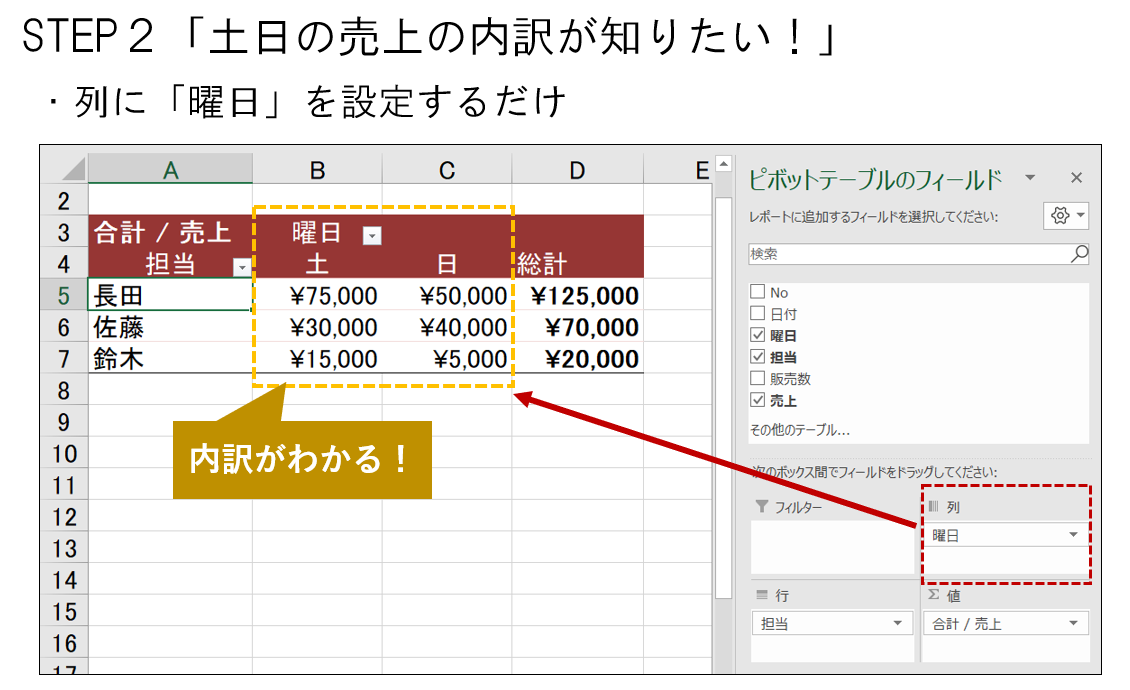
Task: Click the empty フィルター area box
Action: (x=832, y=547)
